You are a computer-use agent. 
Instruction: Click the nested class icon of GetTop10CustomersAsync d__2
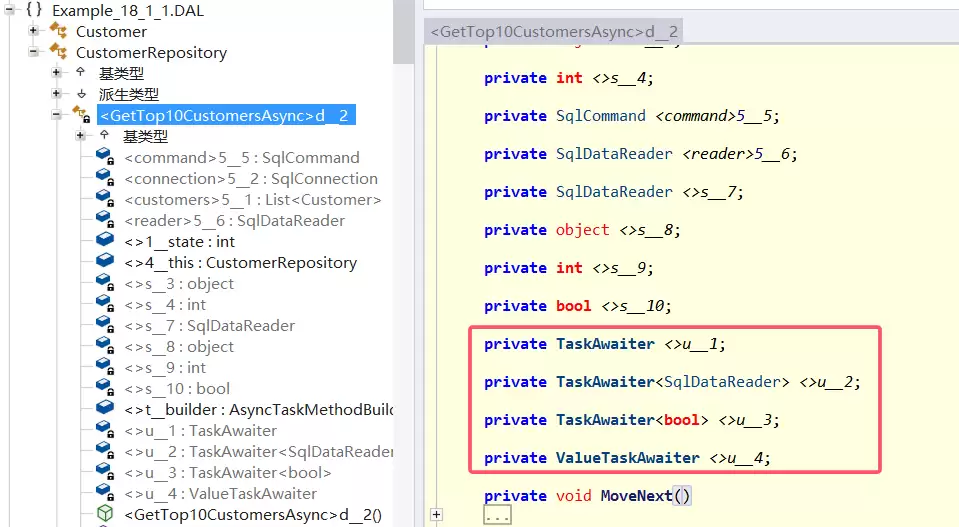(81, 114)
